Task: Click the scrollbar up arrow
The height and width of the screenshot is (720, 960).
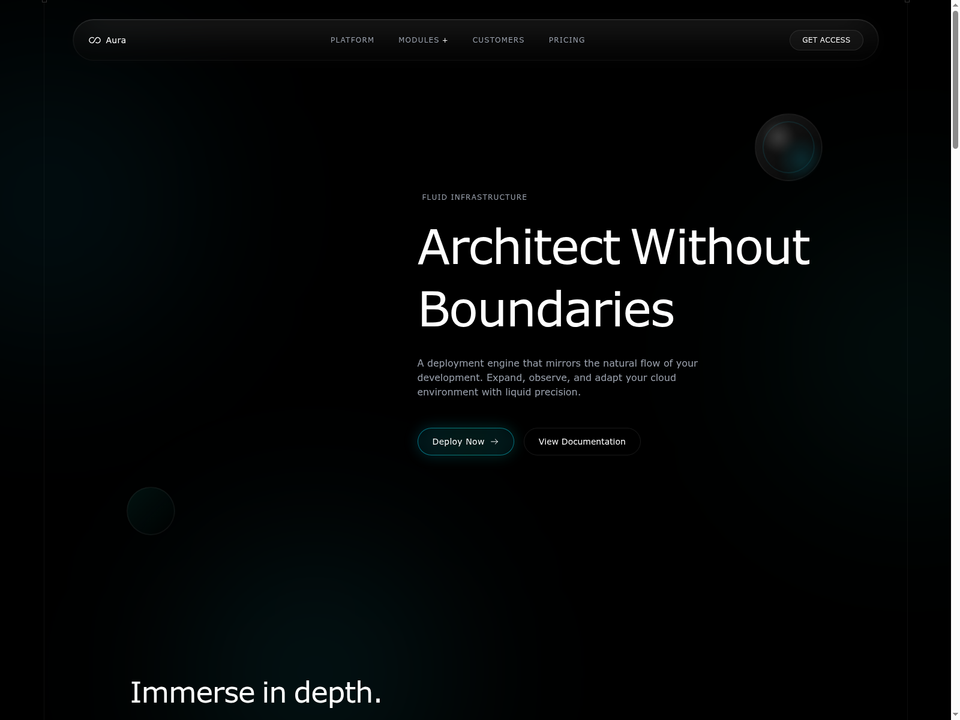Action: (x=955, y=5)
